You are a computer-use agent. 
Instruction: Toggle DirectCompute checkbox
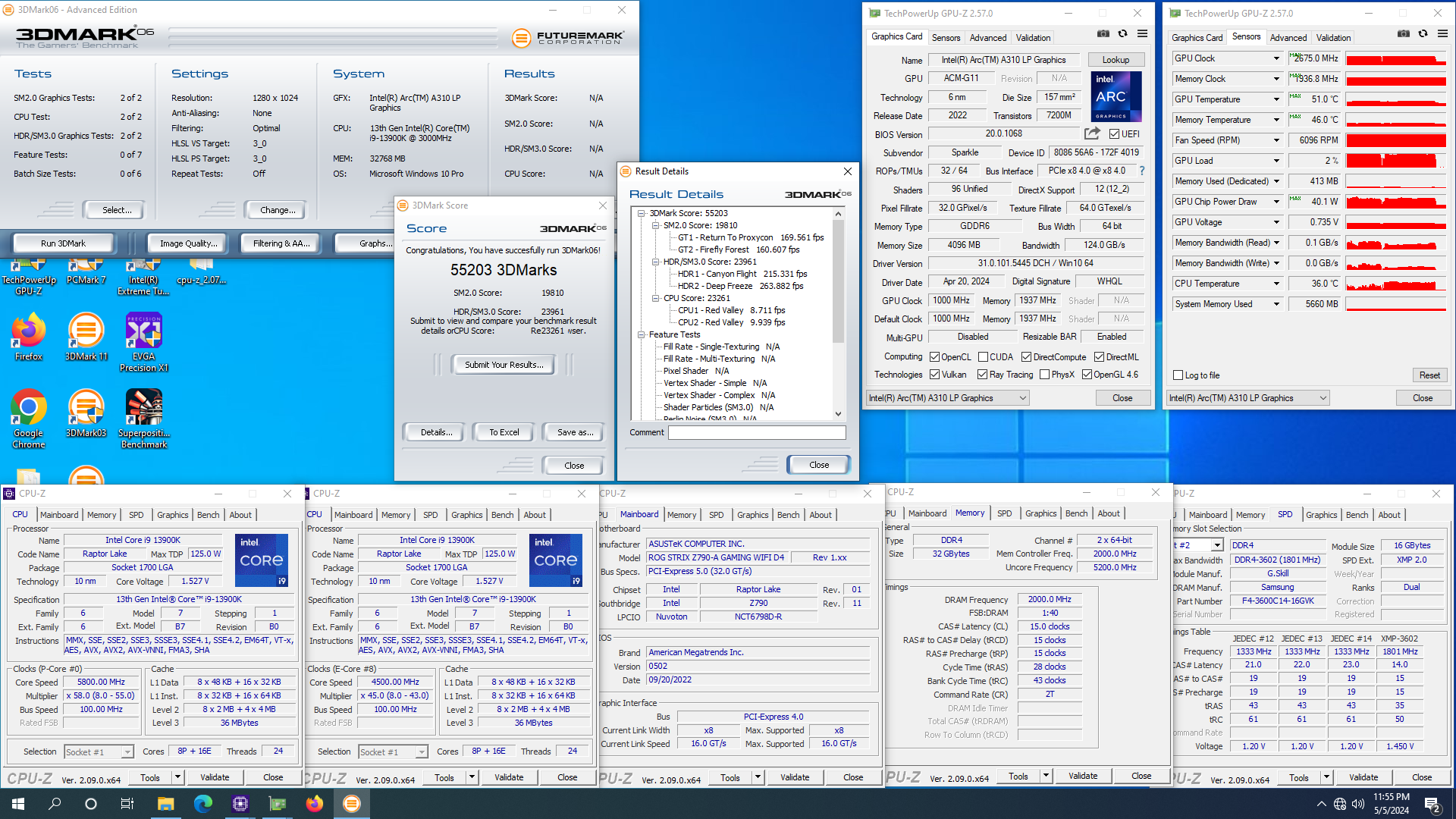click(1026, 357)
